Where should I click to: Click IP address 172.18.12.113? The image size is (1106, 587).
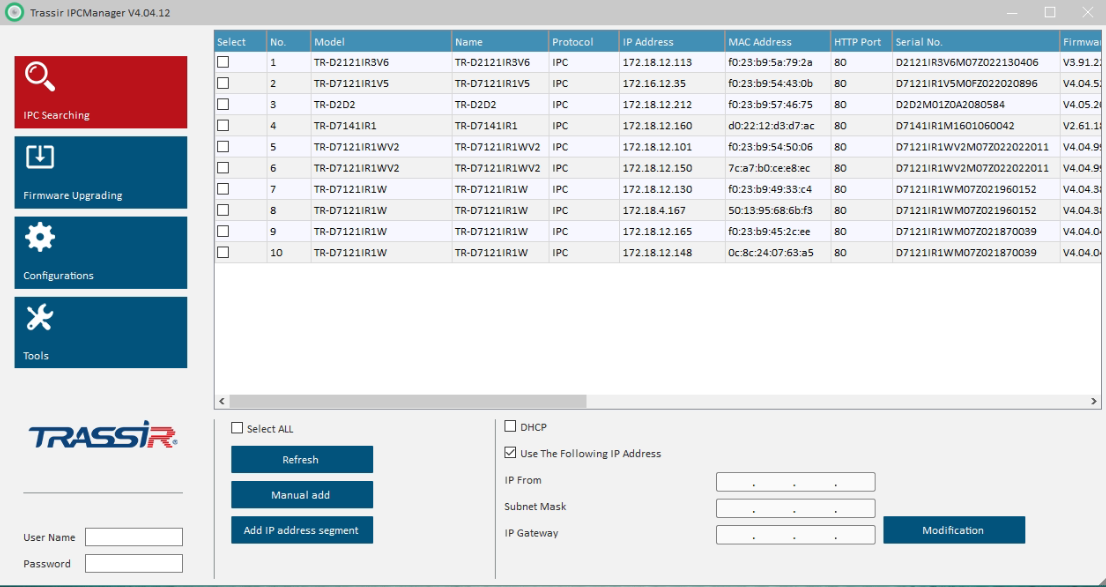pyautogui.click(x=657, y=62)
